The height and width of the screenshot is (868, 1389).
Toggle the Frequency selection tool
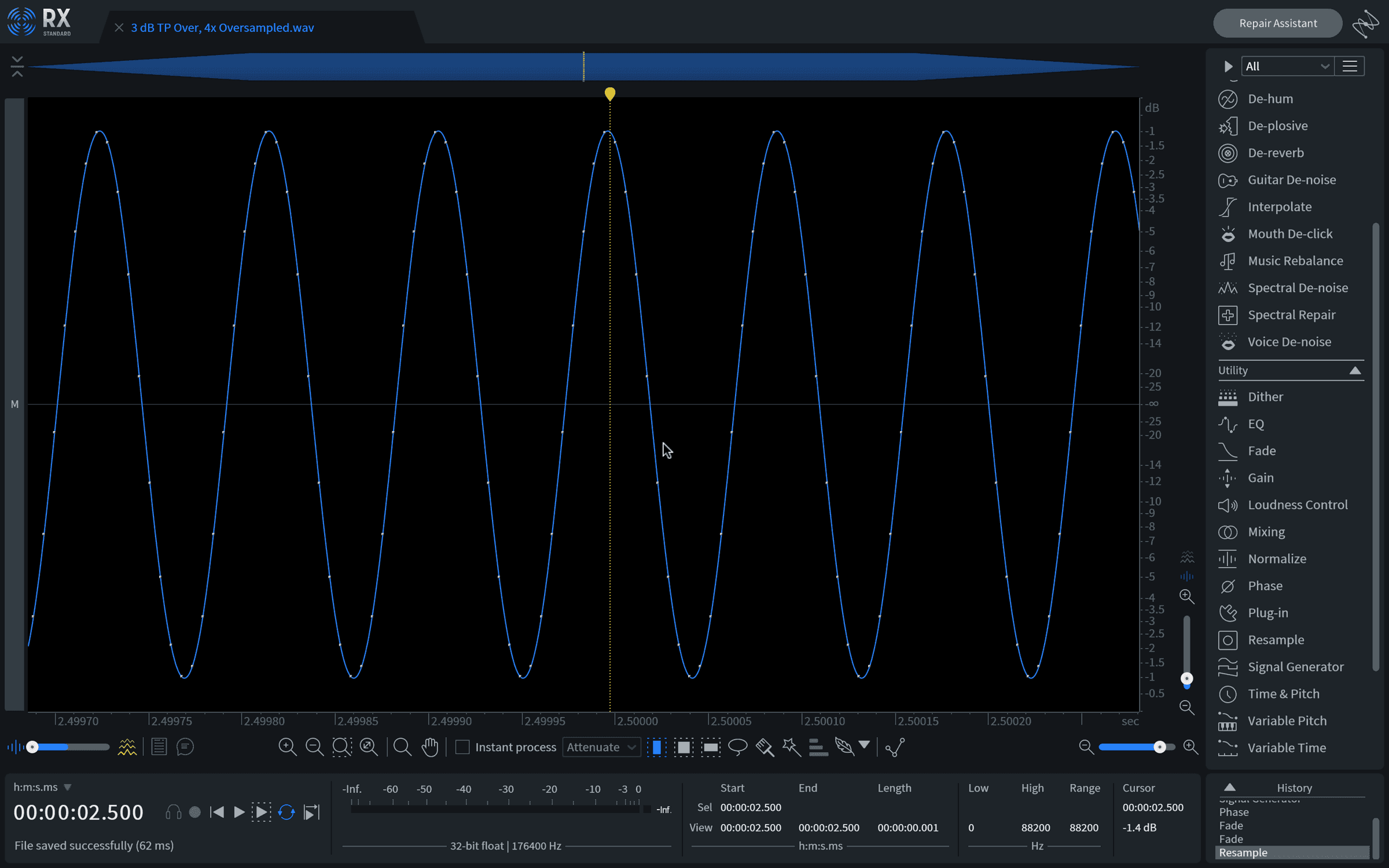pyautogui.click(x=711, y=747)
